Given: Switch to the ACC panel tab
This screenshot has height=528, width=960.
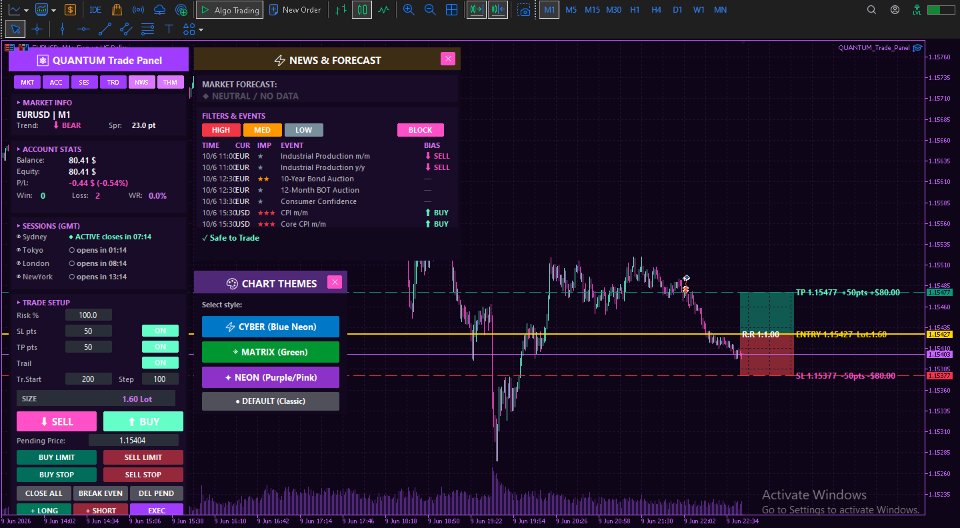Looking at the screenshot, I should tap(56, 82).
